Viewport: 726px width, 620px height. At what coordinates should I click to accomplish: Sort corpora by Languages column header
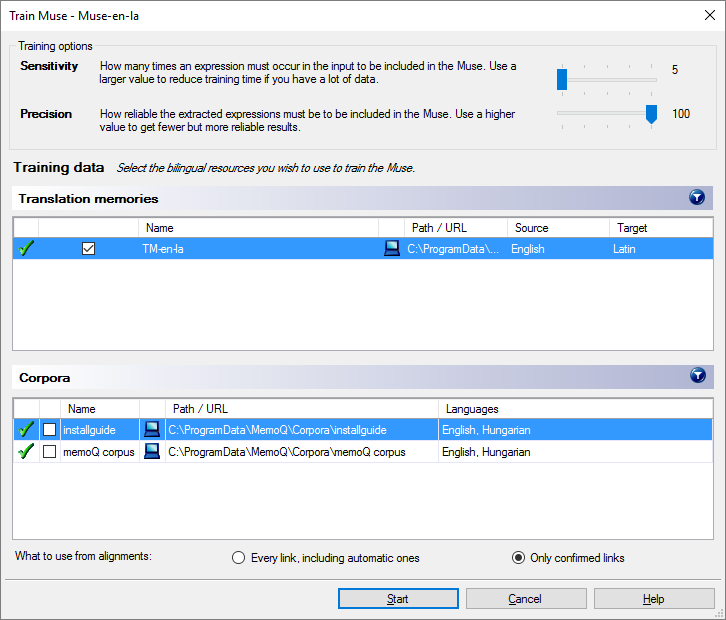pos(575,409)
